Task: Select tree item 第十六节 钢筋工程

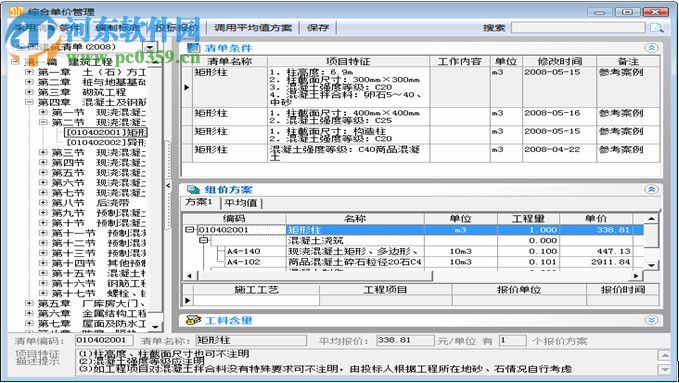Action: tap(99, 283)
